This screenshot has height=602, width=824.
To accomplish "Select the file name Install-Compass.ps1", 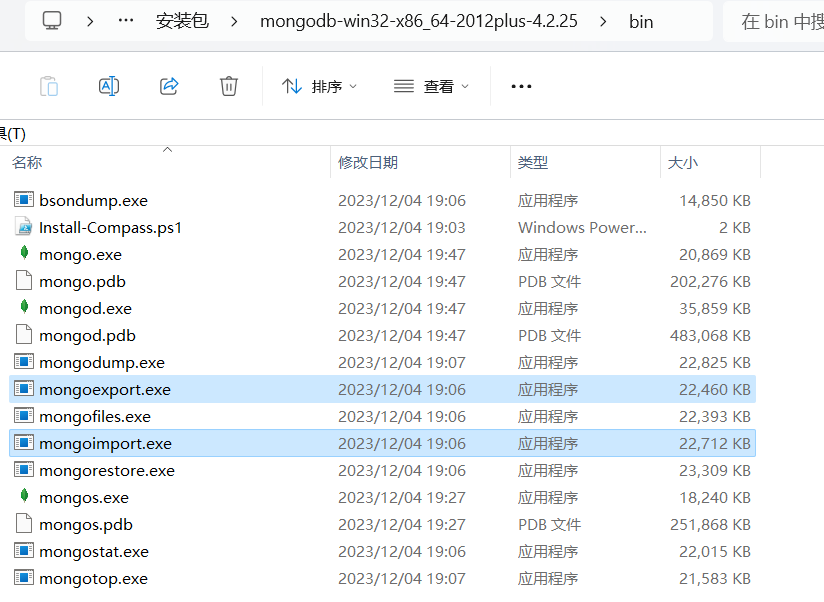I will (x=110, y=227).
